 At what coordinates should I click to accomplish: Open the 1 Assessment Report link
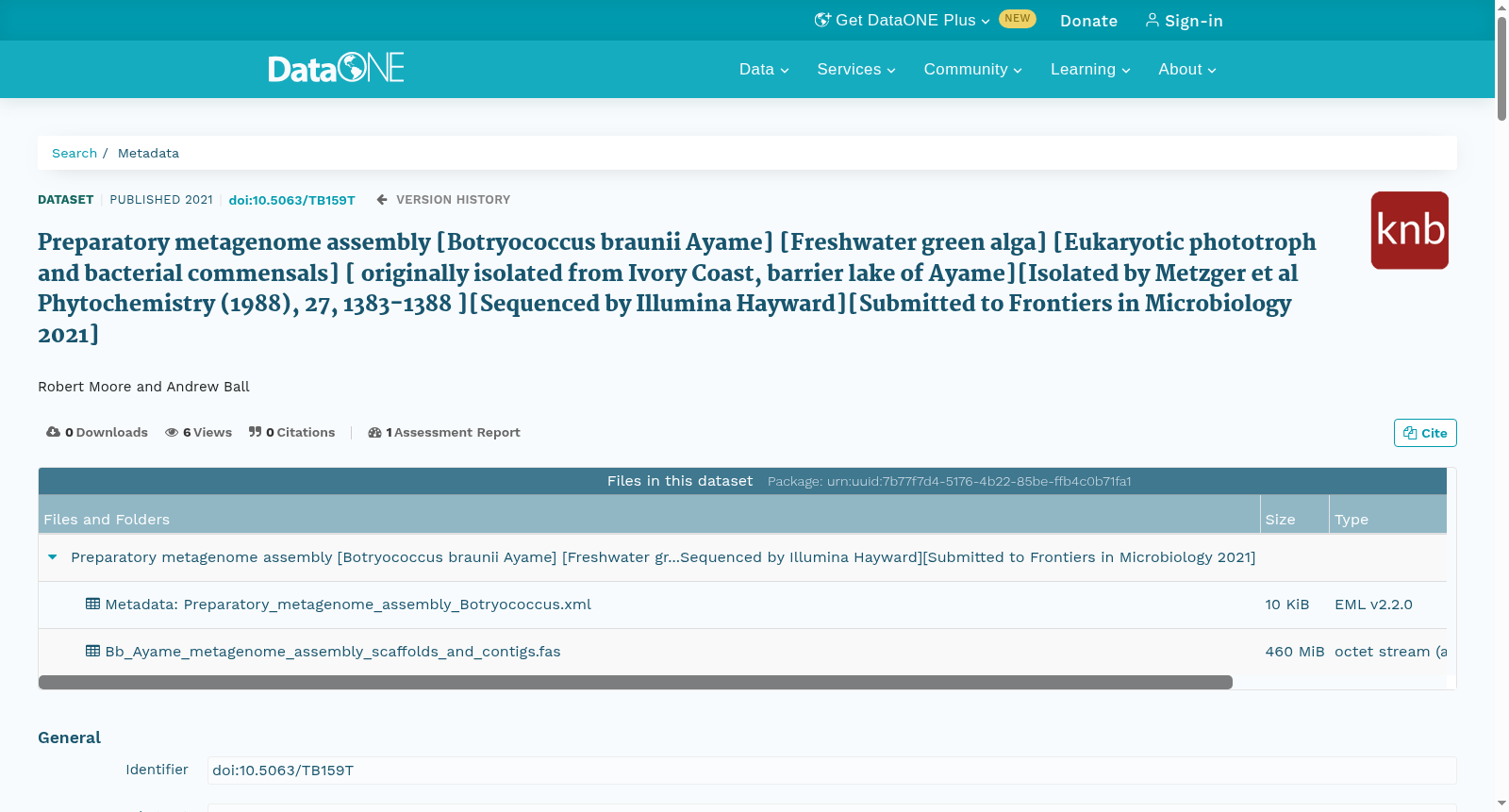tap(444, 432)
